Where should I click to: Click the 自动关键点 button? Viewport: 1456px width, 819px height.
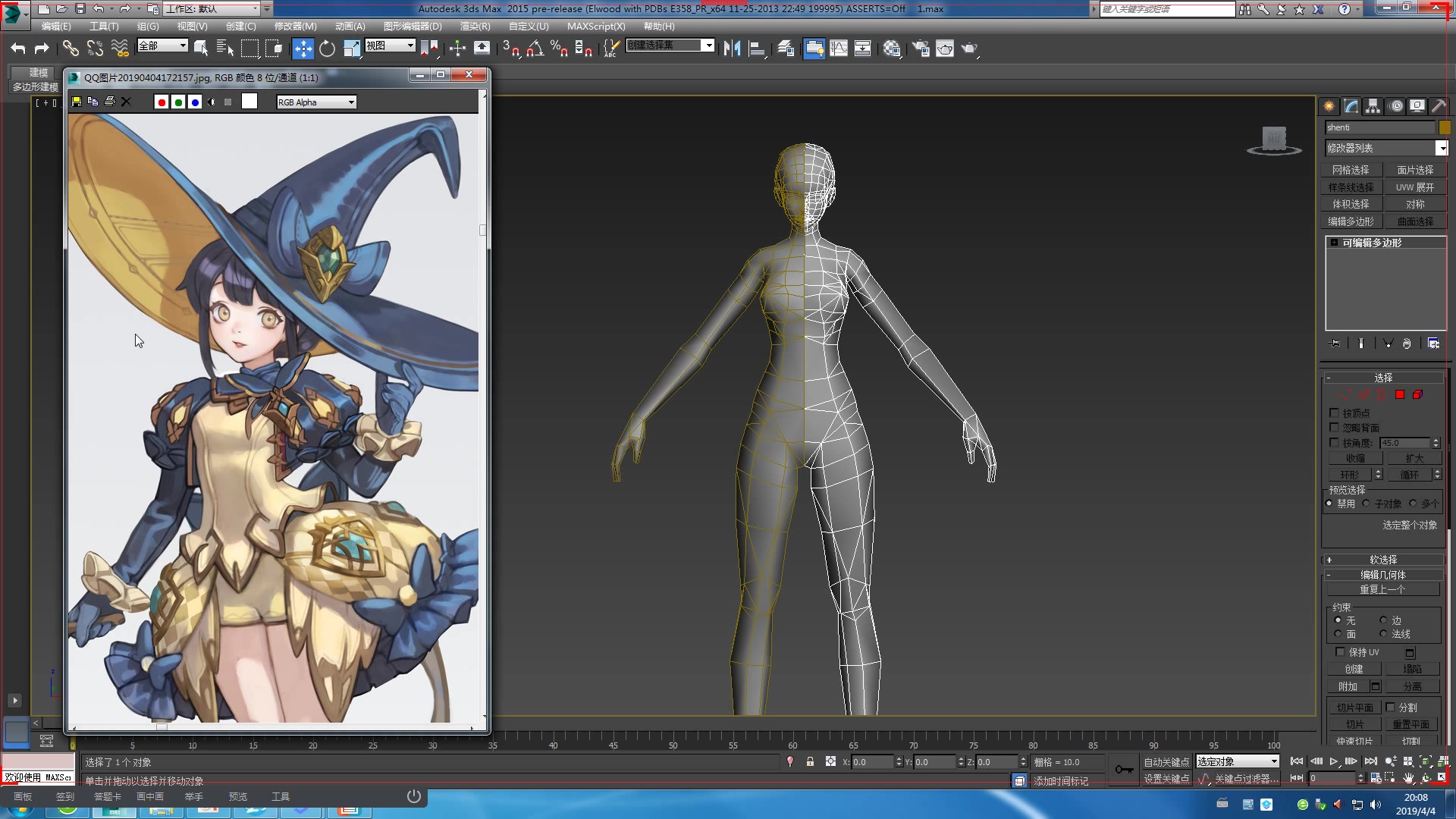click(x=1166, y=762)
